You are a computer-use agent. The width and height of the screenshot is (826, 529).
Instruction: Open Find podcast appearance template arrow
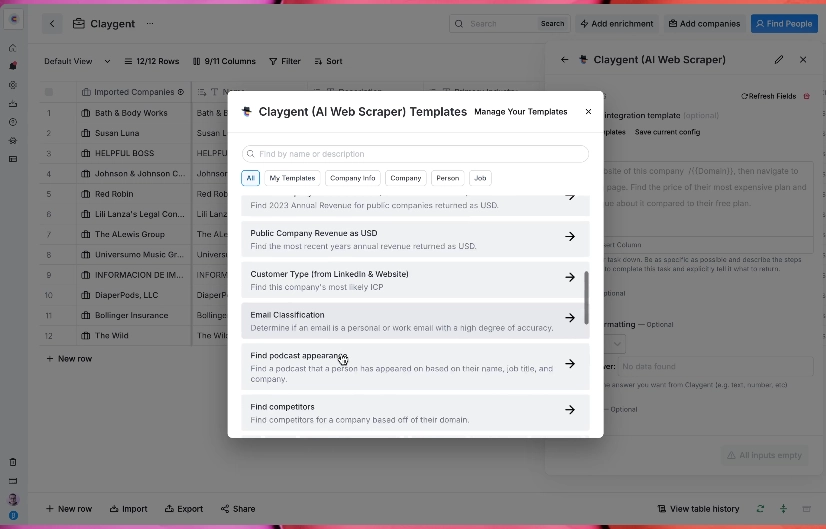point(570,364)
